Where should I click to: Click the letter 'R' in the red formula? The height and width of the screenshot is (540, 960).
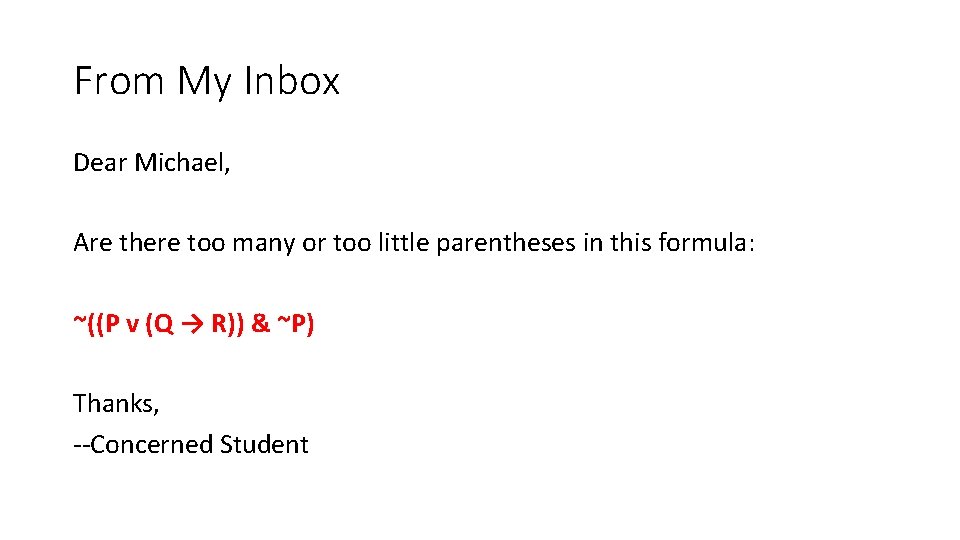coord(219,325)
